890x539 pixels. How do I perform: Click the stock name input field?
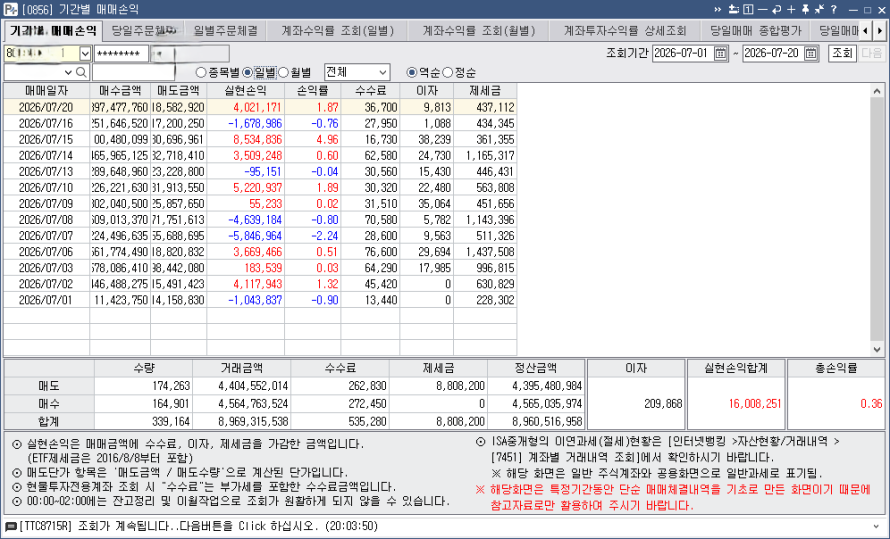point(133,72)
